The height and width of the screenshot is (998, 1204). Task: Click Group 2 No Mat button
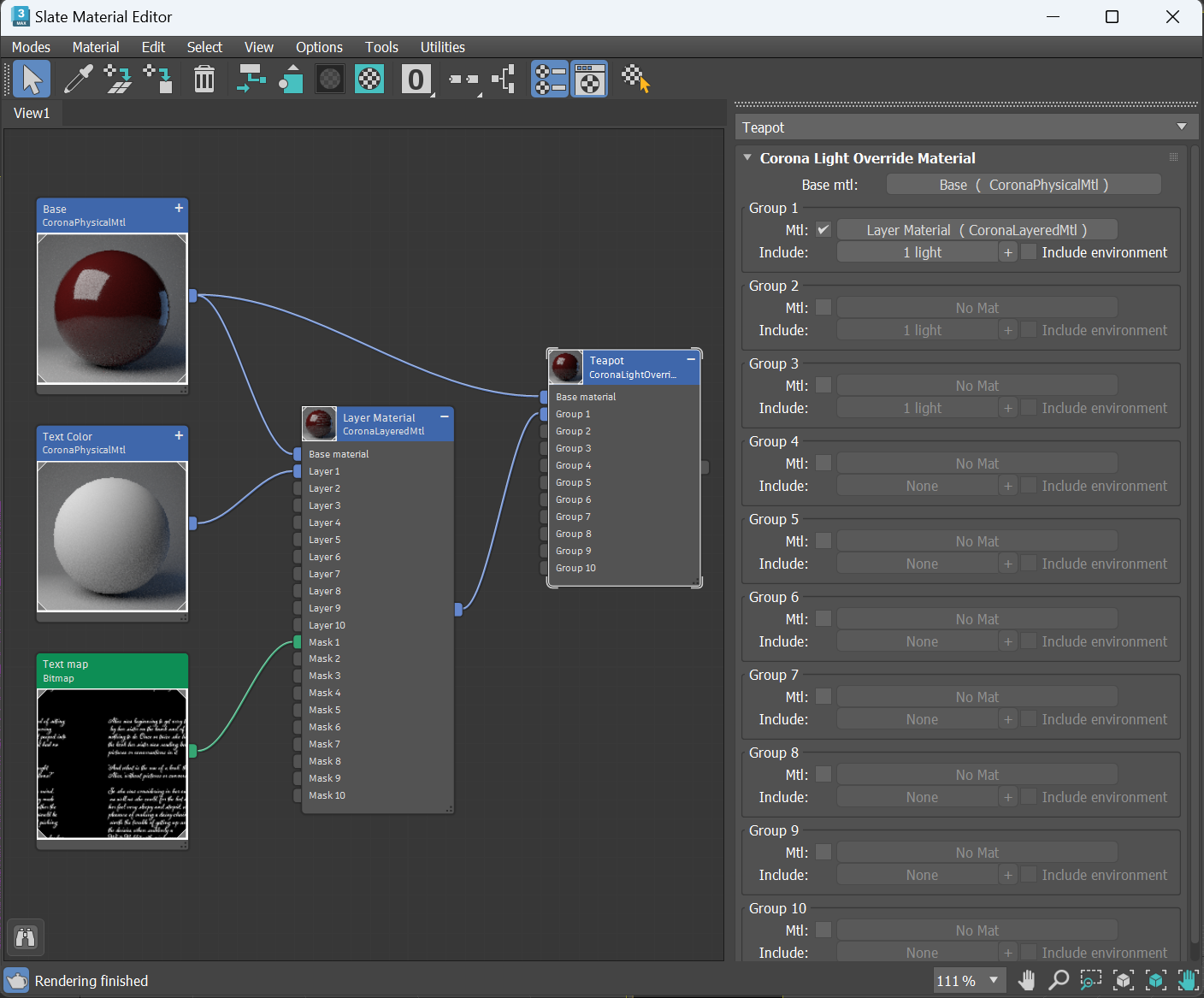pos(977,308)
